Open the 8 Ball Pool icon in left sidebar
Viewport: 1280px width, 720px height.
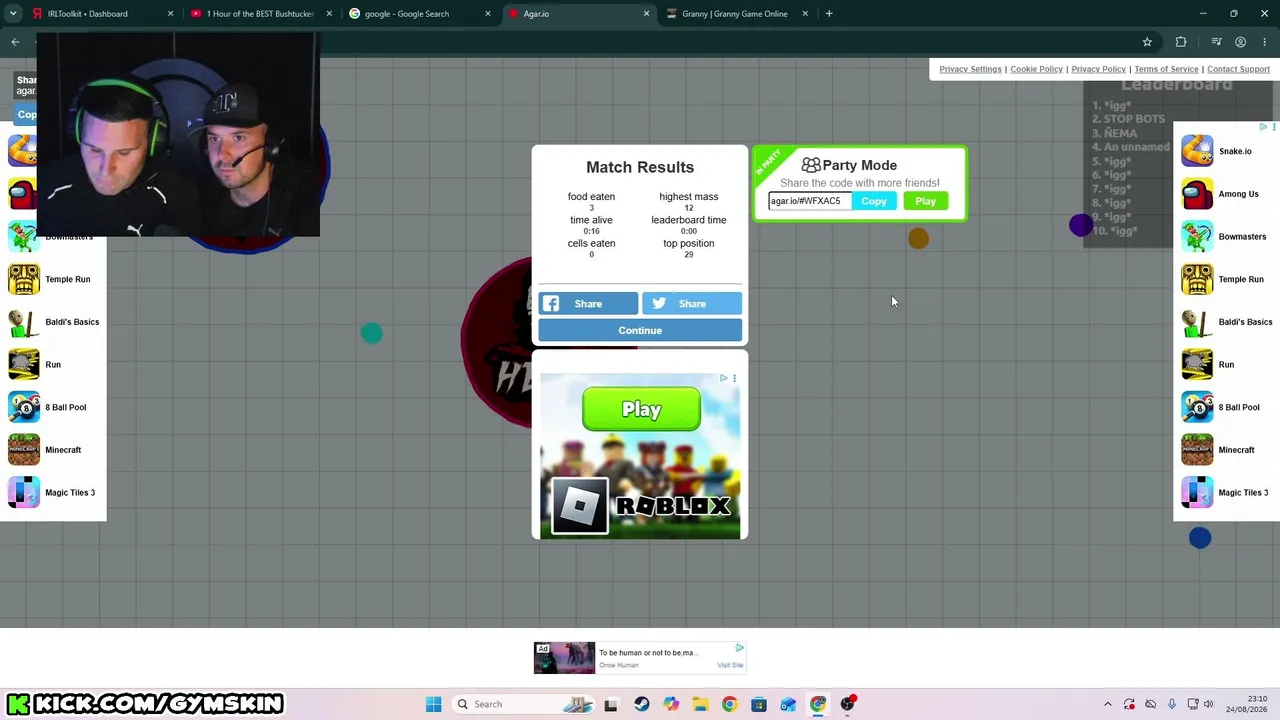[24, 407]
